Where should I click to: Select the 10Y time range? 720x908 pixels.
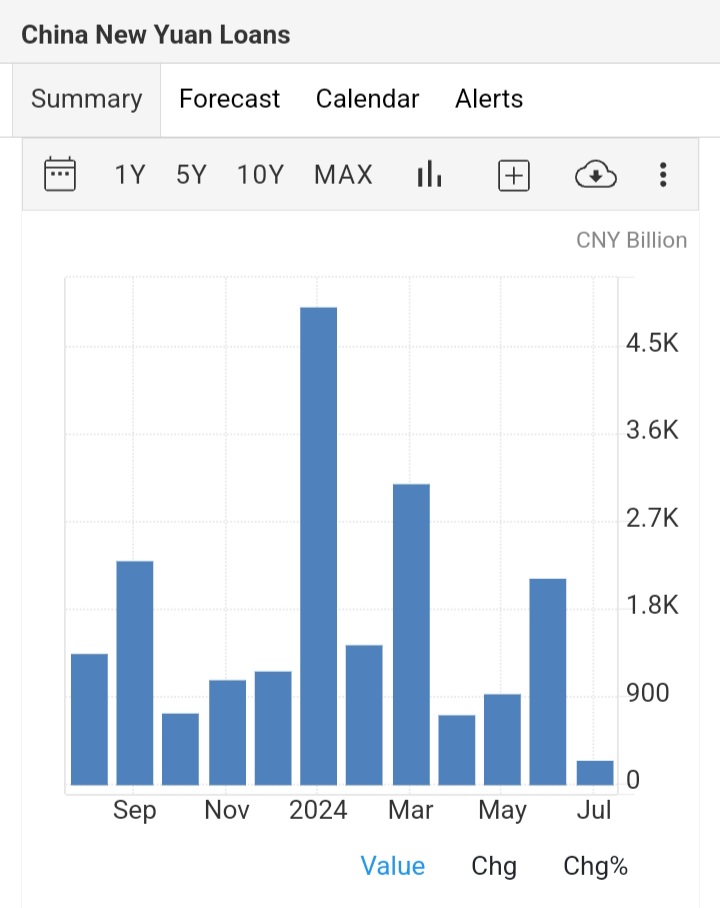click(x=261, y=175)
